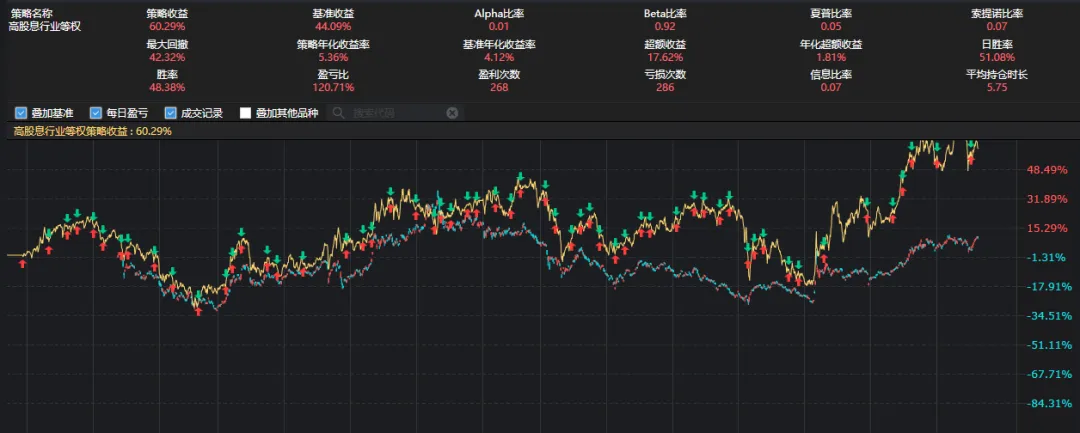
Task: Click the -84.31% label on the y-axis
Action: (1047, 404)
